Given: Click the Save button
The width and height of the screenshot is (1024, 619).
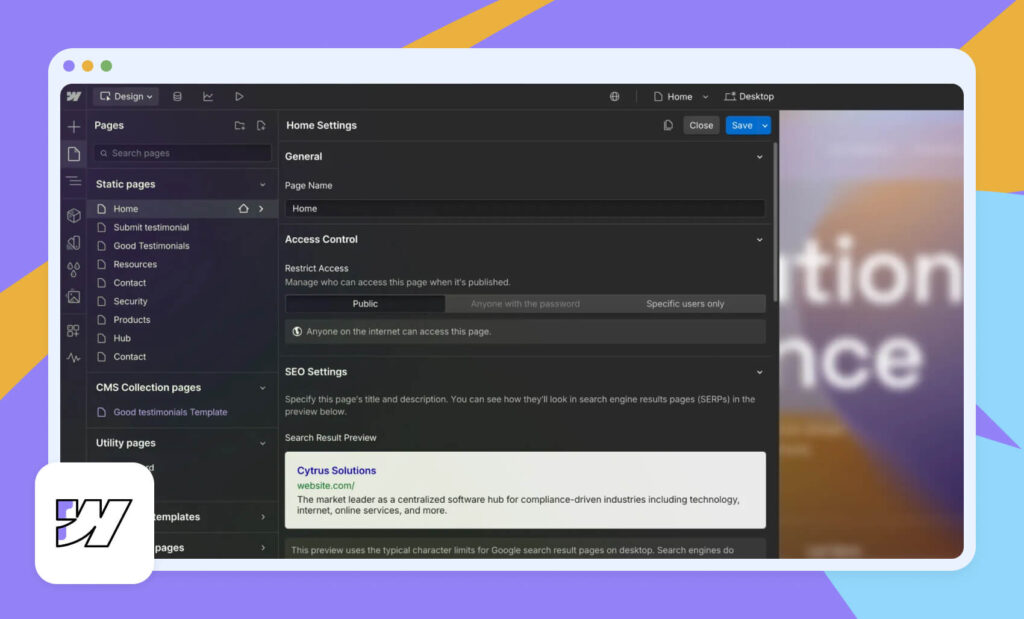Looking at the screenshot, I should click(742, 125).
